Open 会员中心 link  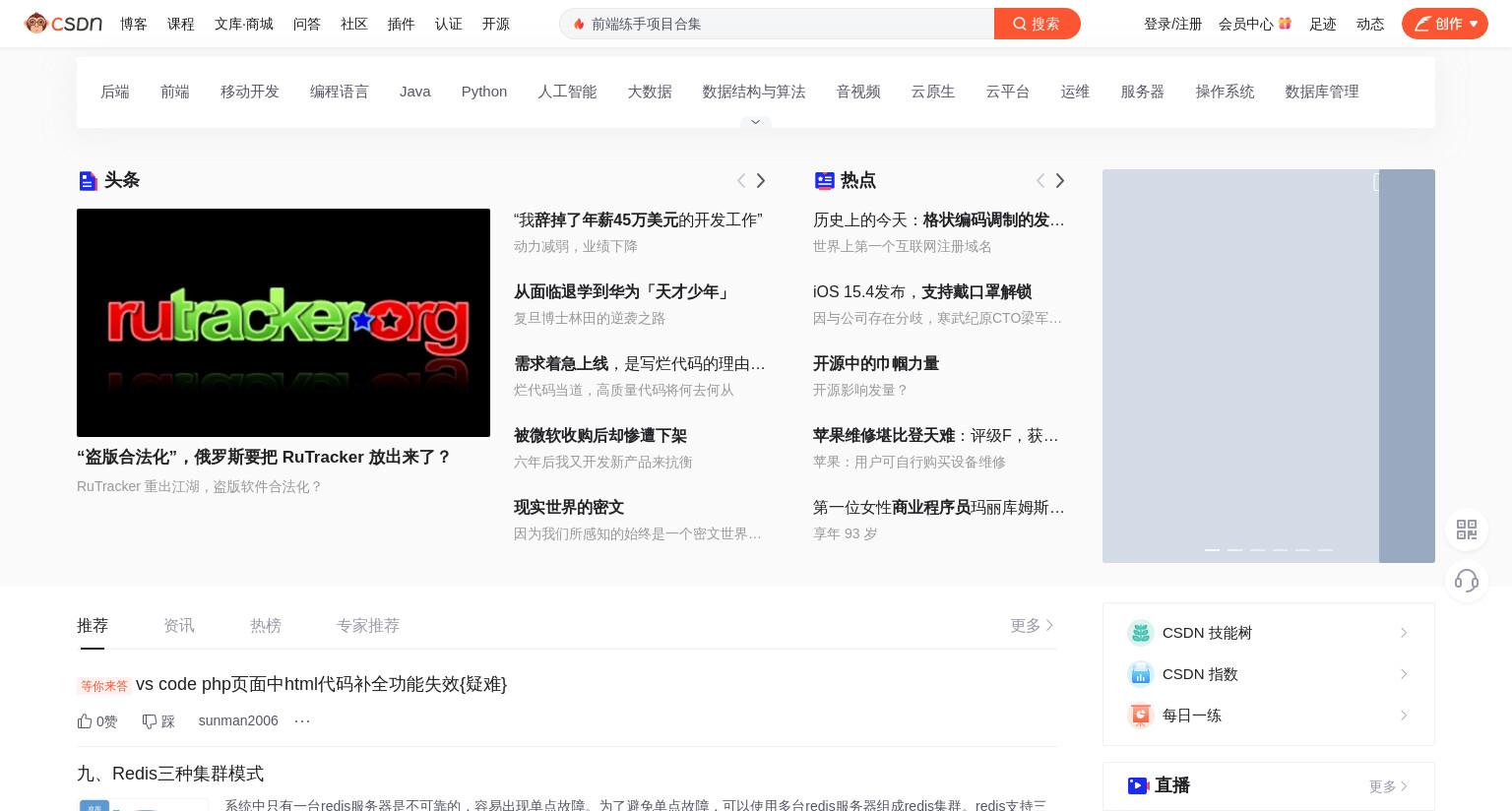1246,24
